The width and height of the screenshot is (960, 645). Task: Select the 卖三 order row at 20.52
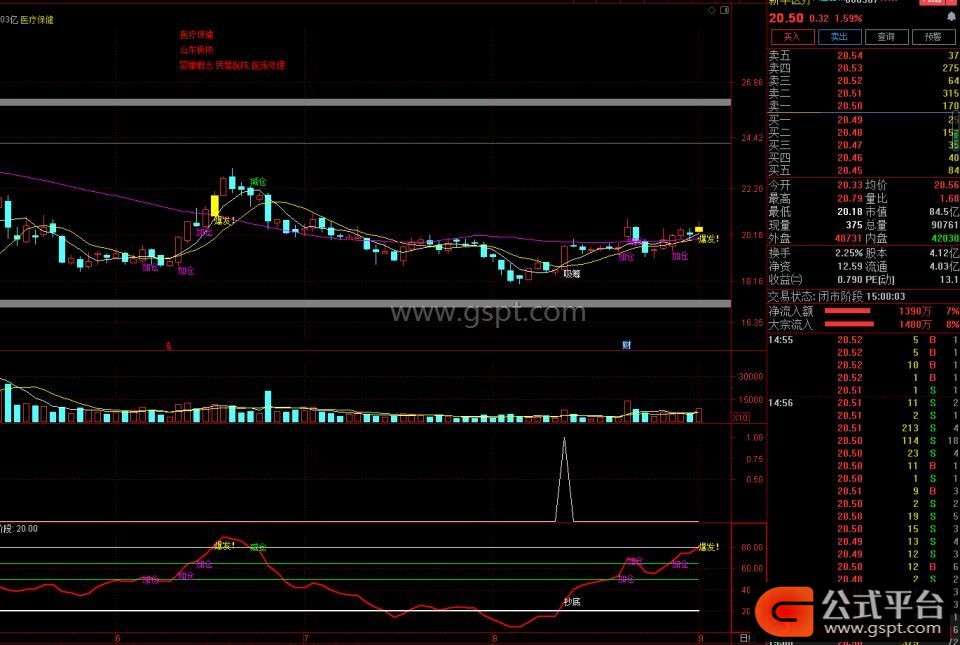click(x=863, y=81)
